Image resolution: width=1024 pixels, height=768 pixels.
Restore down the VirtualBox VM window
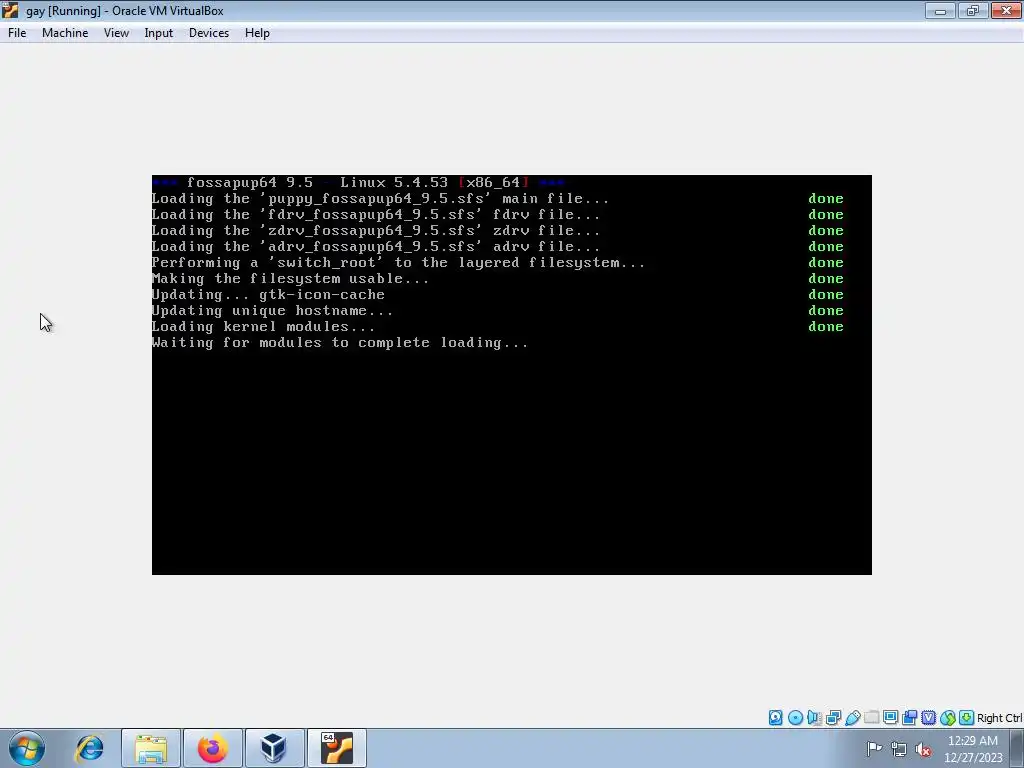click(x=972, y=10)
